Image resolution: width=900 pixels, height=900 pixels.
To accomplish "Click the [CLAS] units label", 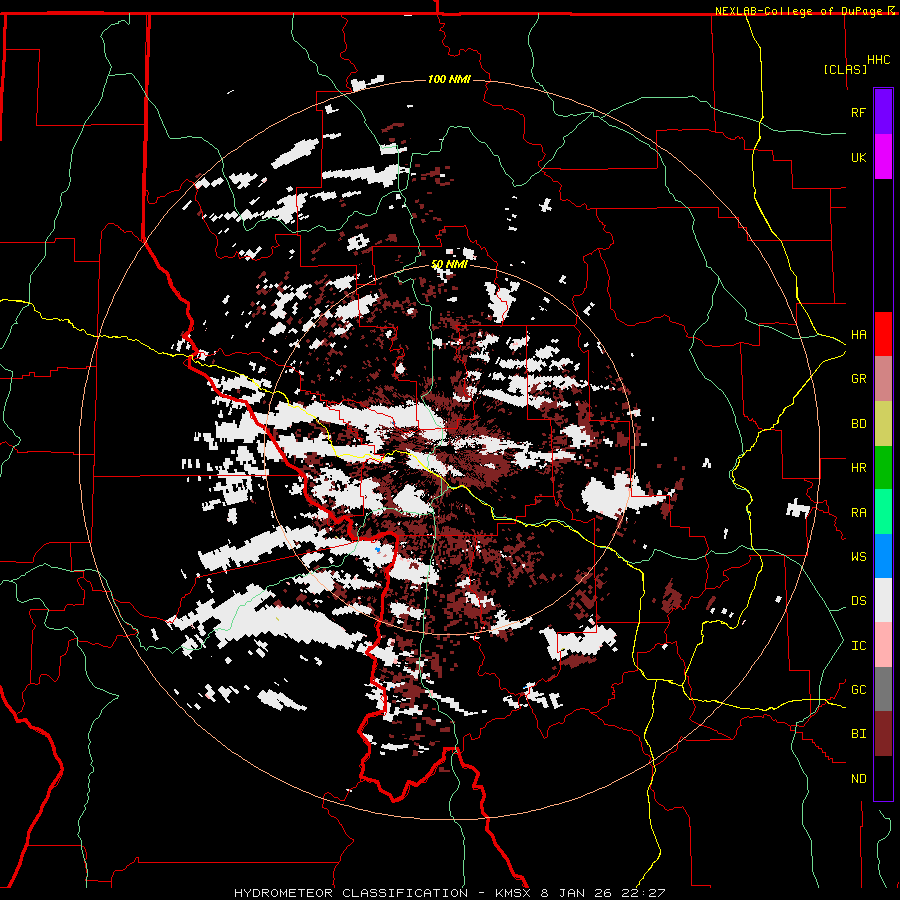I will tap(845, 69).
